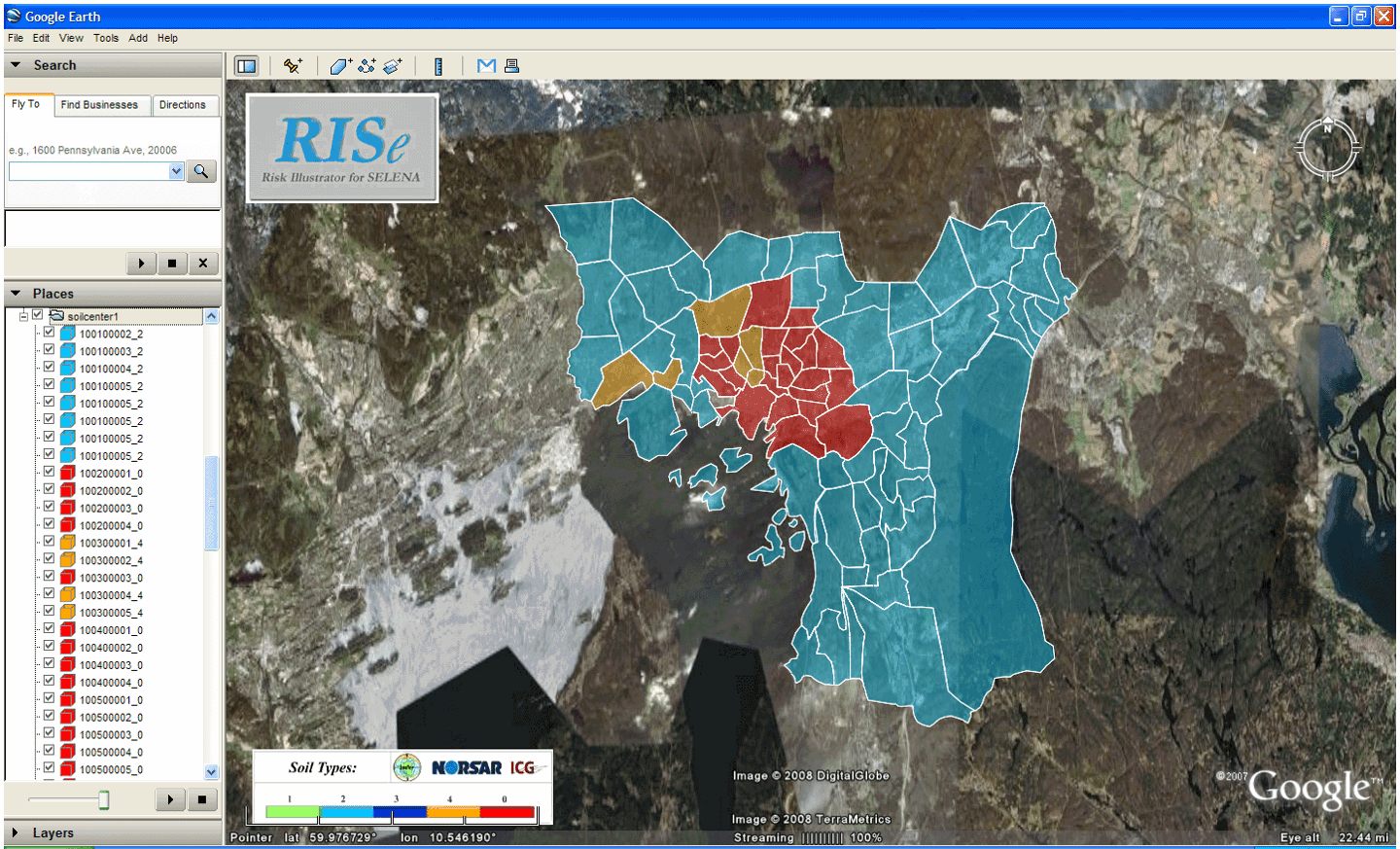Select the Add Path tool

(367, 66)
